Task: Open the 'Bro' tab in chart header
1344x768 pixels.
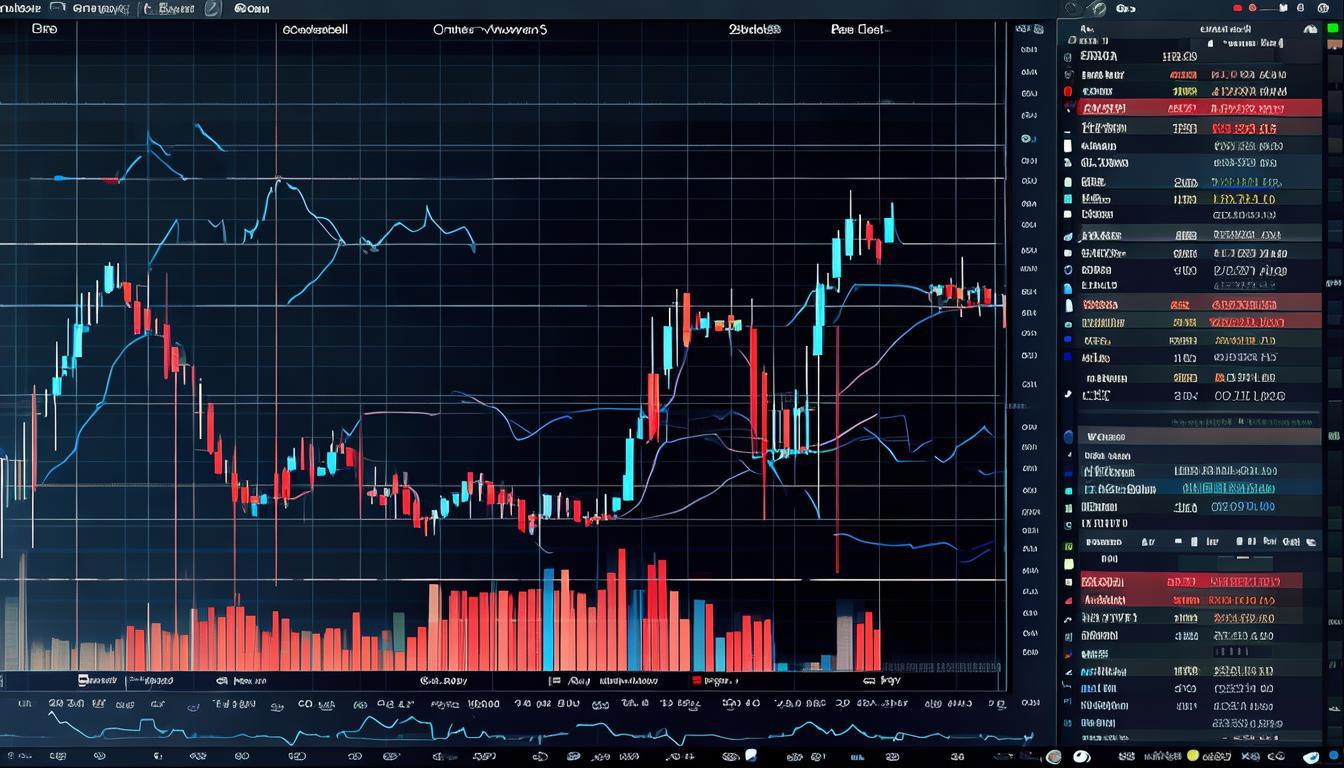Action: pyautogui.click(x=44, y=30)
